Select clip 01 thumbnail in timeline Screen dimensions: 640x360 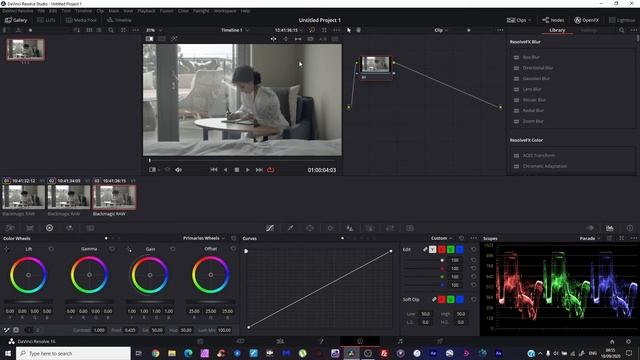click(24, 197)
